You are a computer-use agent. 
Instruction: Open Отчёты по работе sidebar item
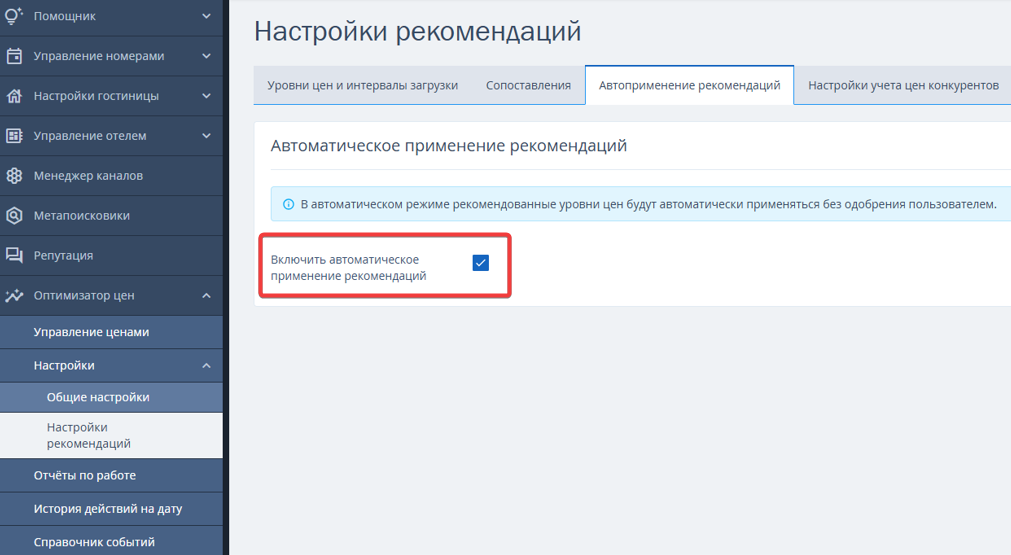112,475
